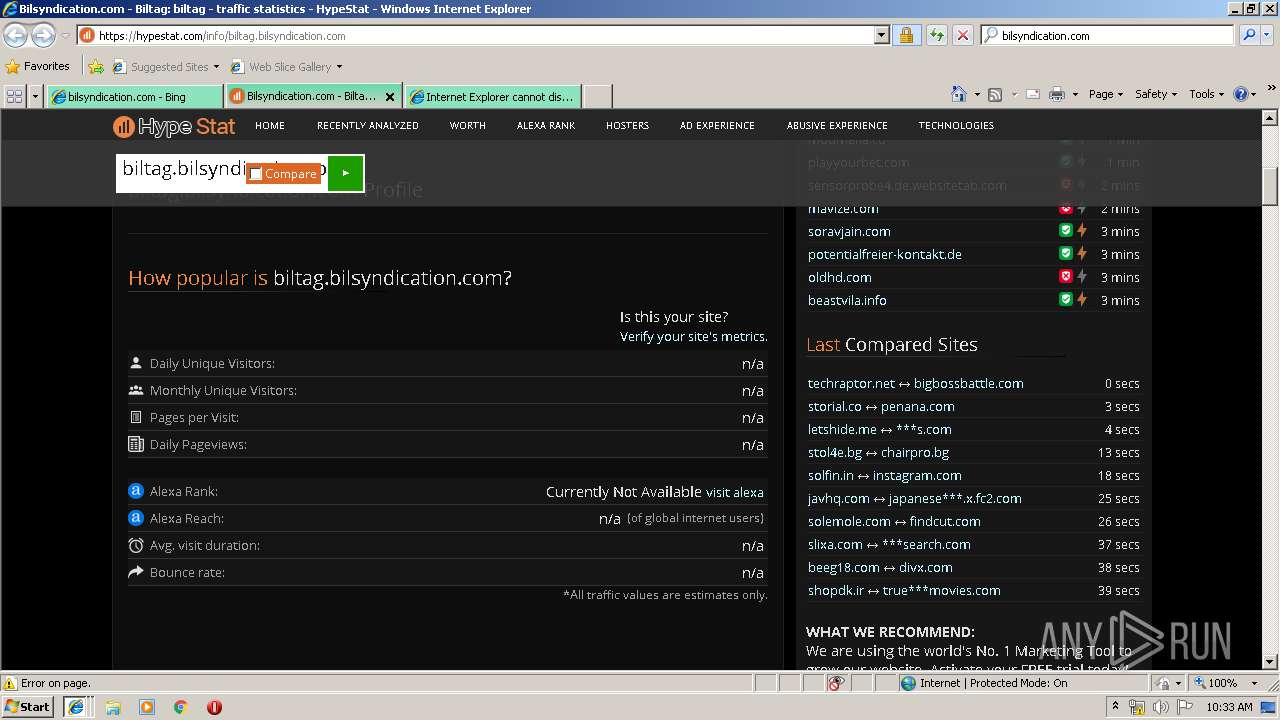Open oldhd.com link

coord(840,277)
